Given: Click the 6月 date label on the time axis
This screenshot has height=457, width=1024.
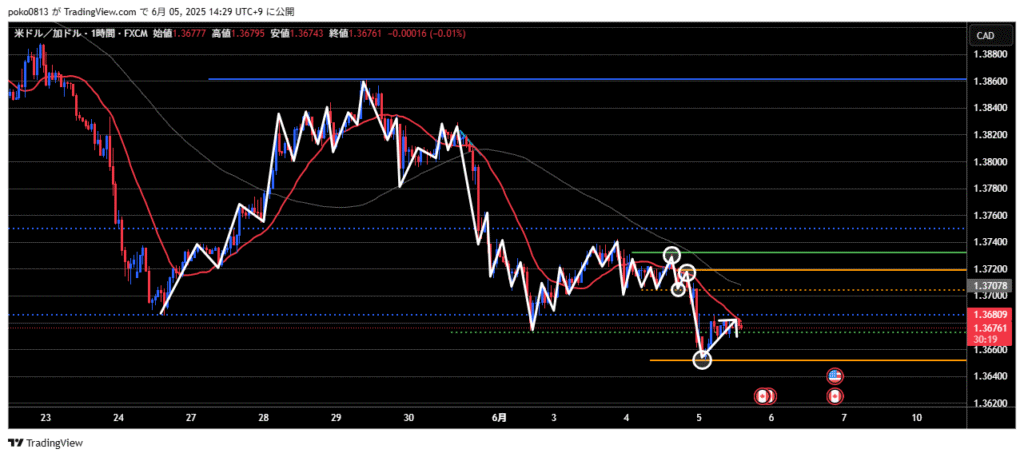Looking at the screenshot, I should pos(500,417).
